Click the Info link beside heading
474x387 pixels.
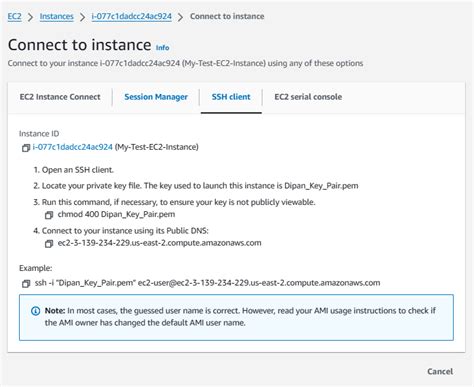(162, 48)
